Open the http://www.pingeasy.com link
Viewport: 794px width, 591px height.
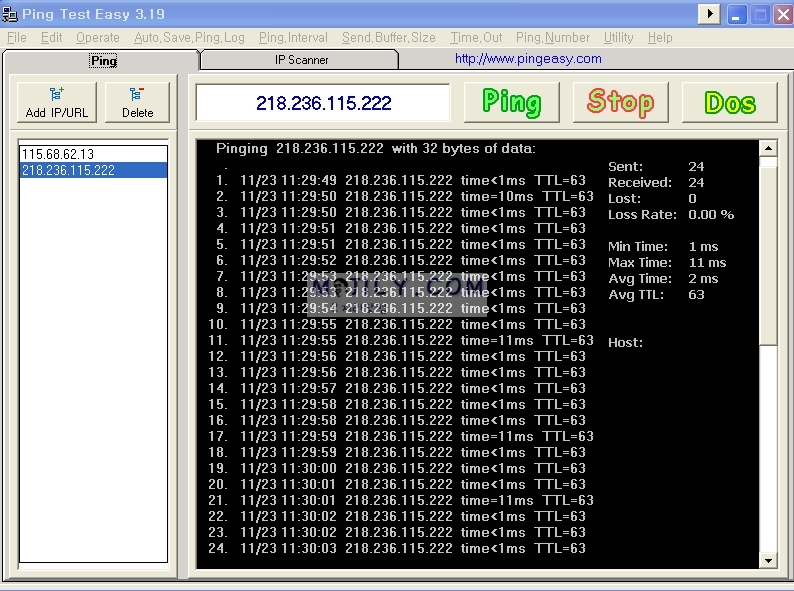[528, 59]
